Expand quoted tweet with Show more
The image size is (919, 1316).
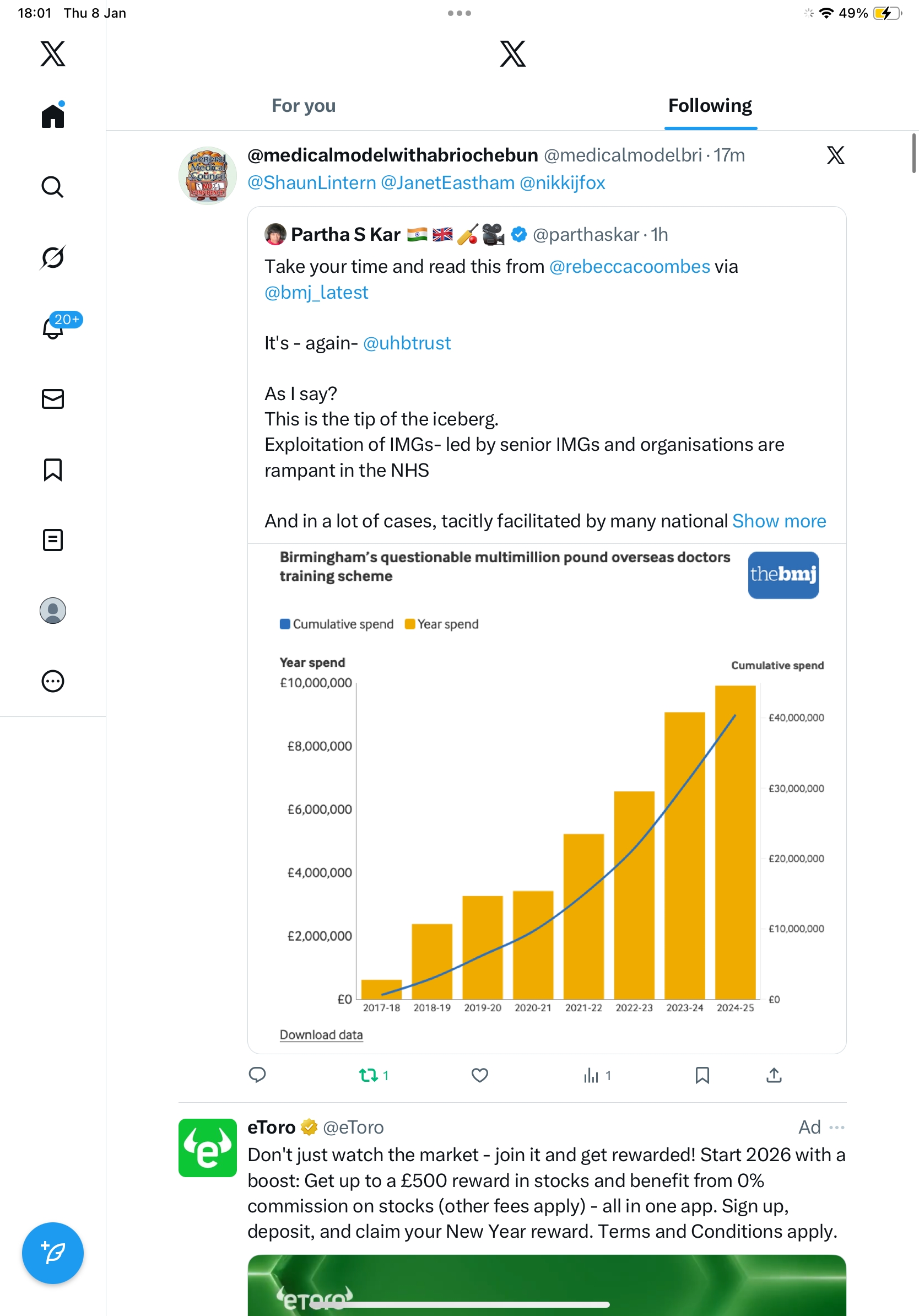click(x=779, y=521)
